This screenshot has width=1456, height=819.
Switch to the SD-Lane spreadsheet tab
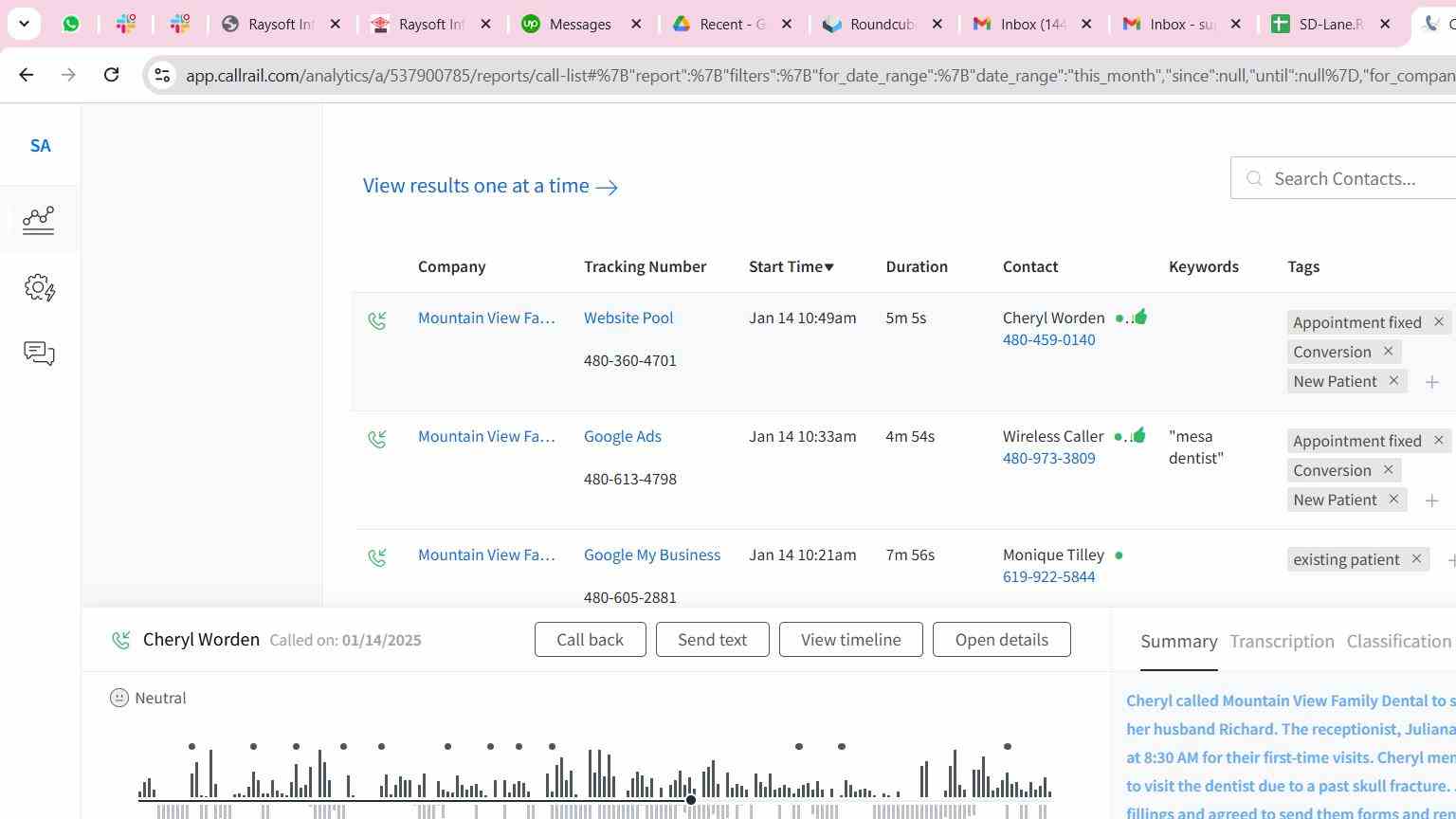(x=1331, y=24)
